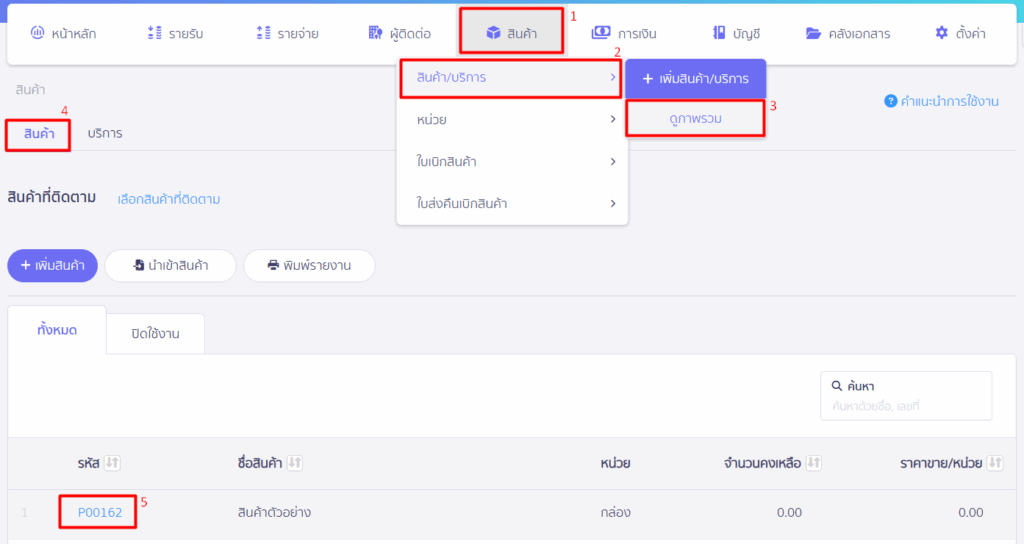Click the sort icon beside รหัส column
This screenshot has height=544, width=1024.
click(113, 463)
